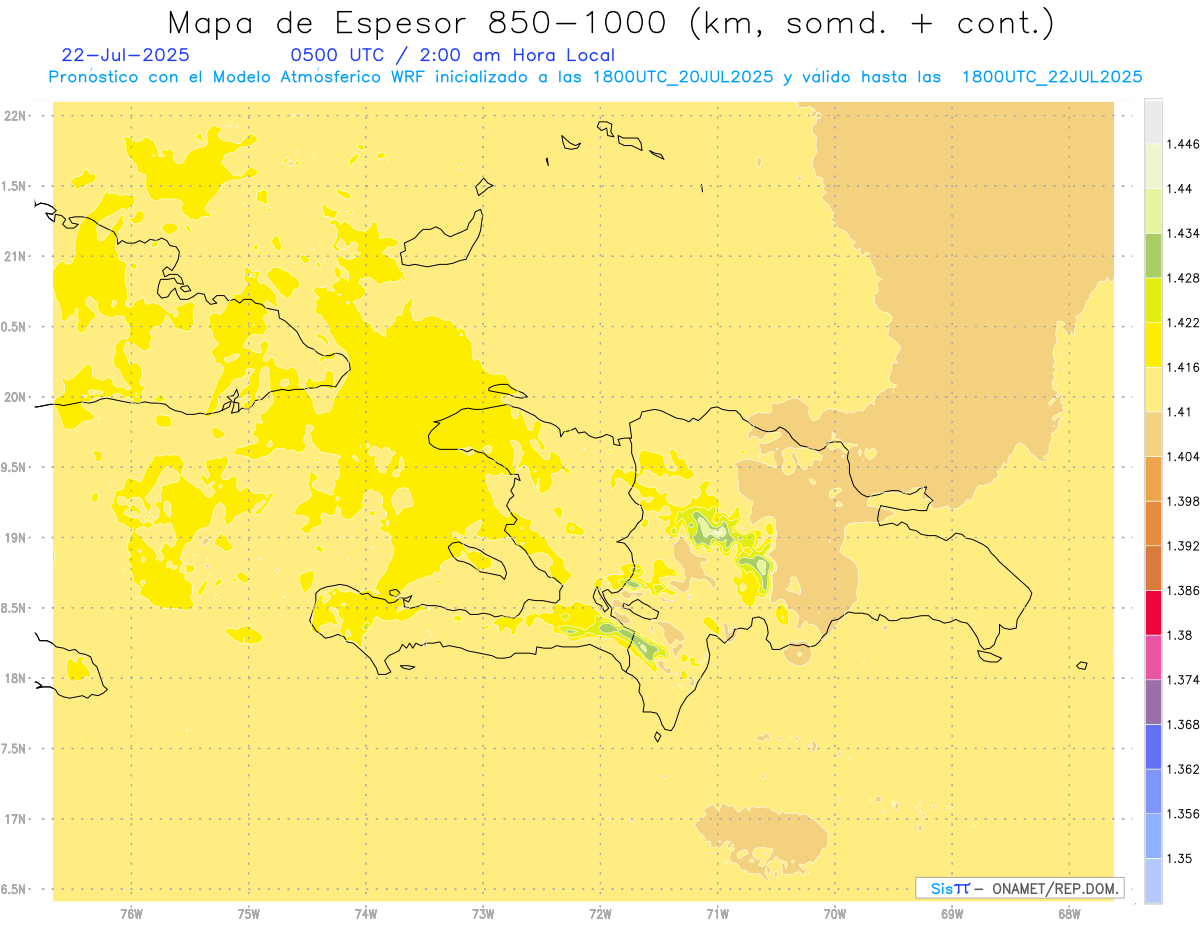
Task: Click the colorbar value 1.422
Action: tap(1184, 323)
